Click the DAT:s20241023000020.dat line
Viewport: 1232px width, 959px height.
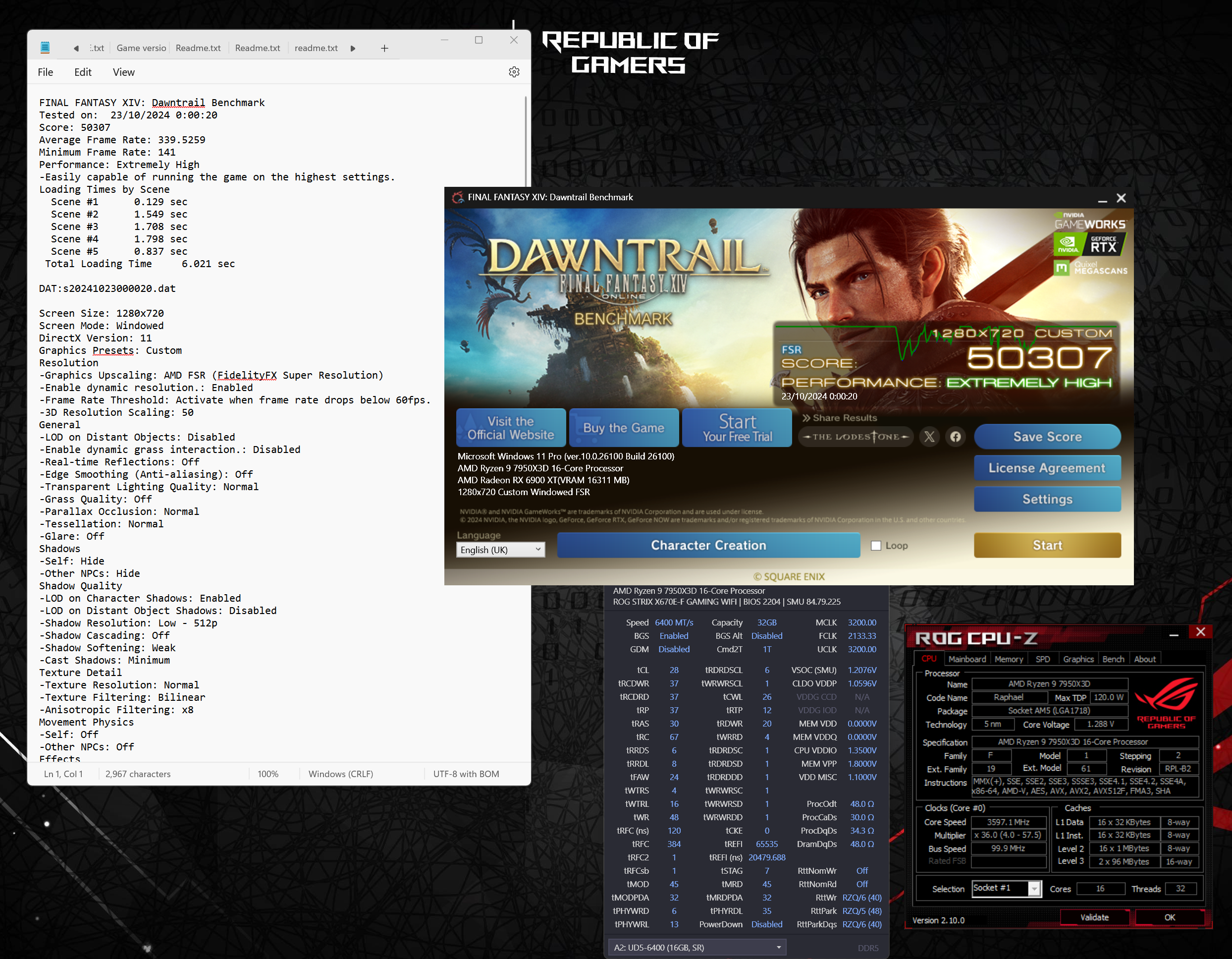[107, 288]
